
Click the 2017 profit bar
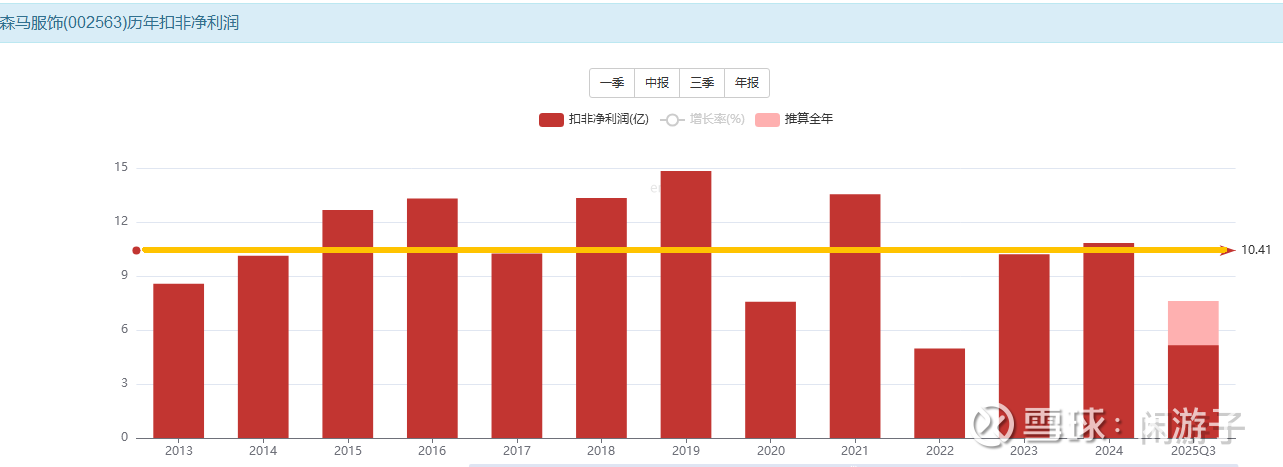tap(516, 346)
